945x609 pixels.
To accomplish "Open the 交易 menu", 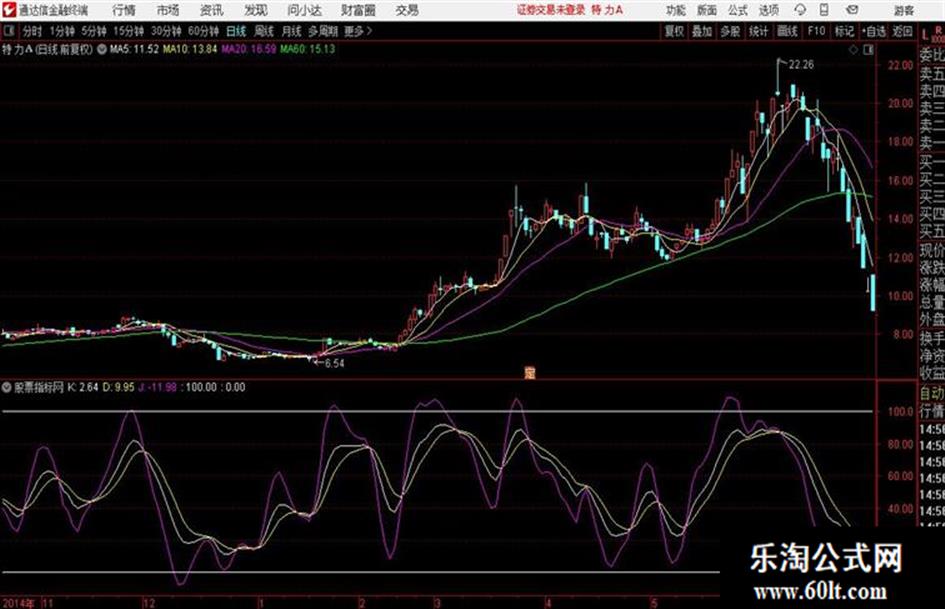I will click(407, 10).
